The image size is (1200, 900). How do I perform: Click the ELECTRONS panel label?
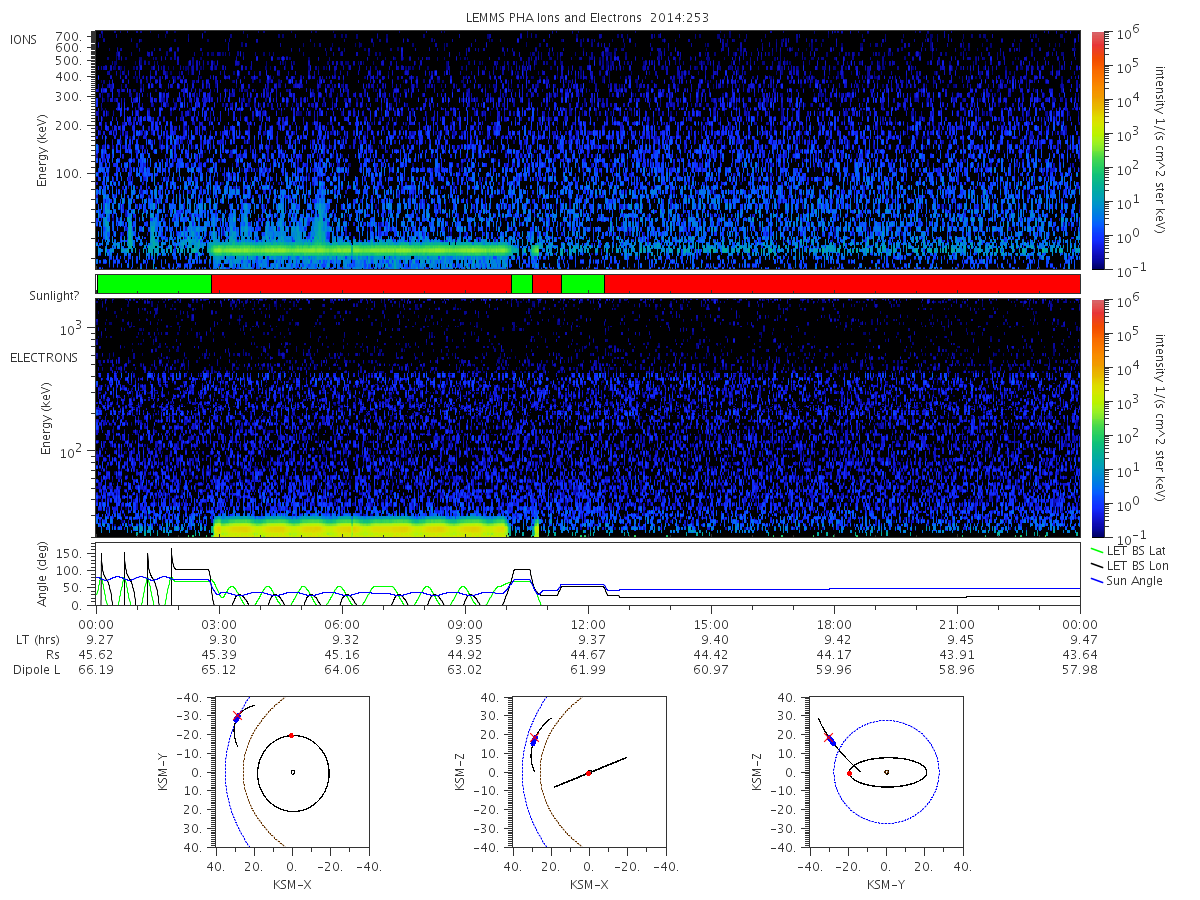point(44,357)
